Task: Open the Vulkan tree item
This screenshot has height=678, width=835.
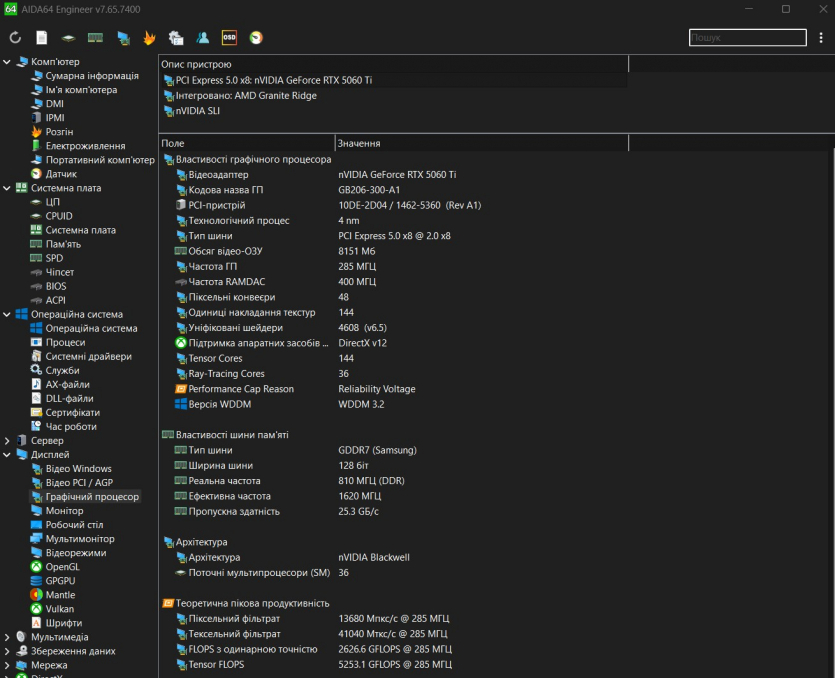Action: point(59,609)
